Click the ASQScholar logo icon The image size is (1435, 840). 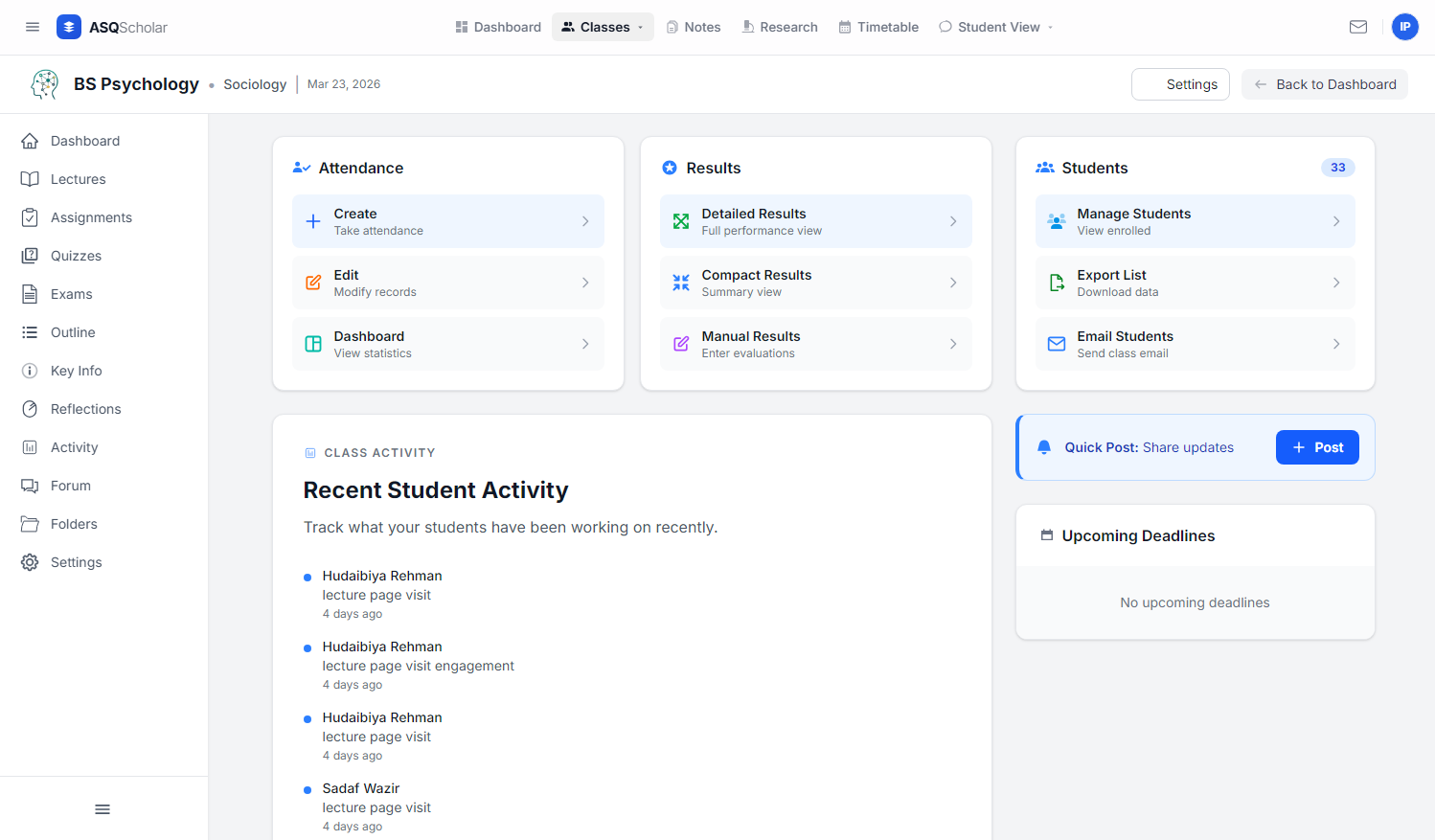point(68,27)
